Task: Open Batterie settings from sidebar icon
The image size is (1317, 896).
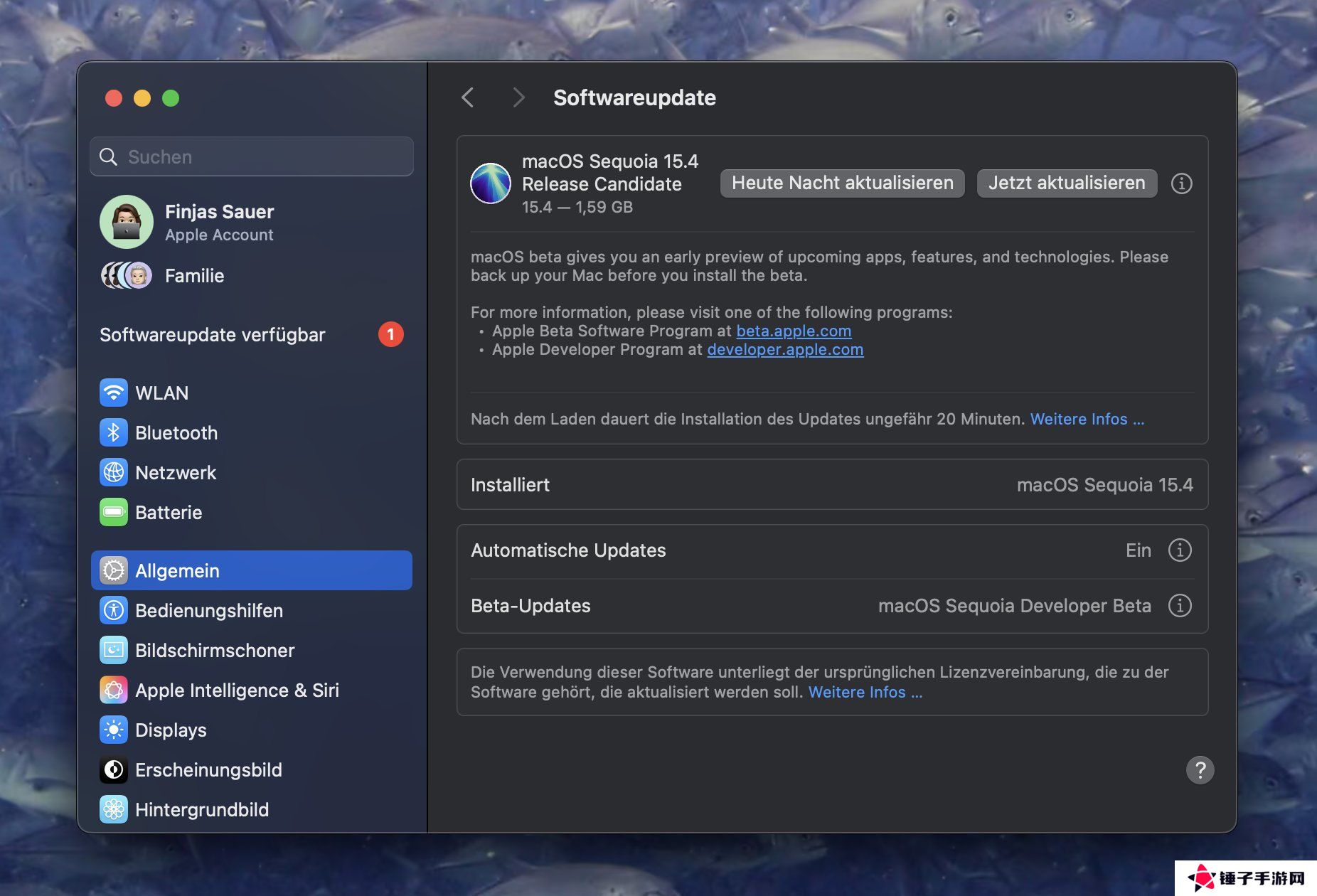Action: (114, 512)
